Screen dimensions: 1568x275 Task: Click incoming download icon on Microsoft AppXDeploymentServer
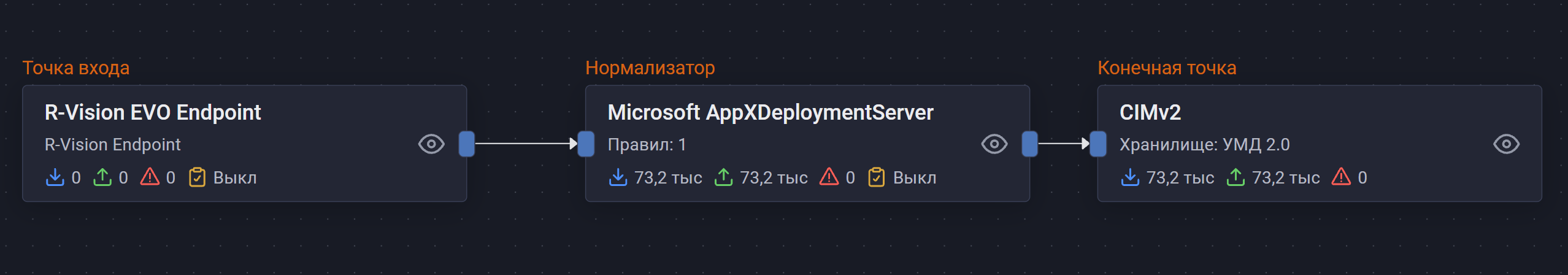[618, 177]
